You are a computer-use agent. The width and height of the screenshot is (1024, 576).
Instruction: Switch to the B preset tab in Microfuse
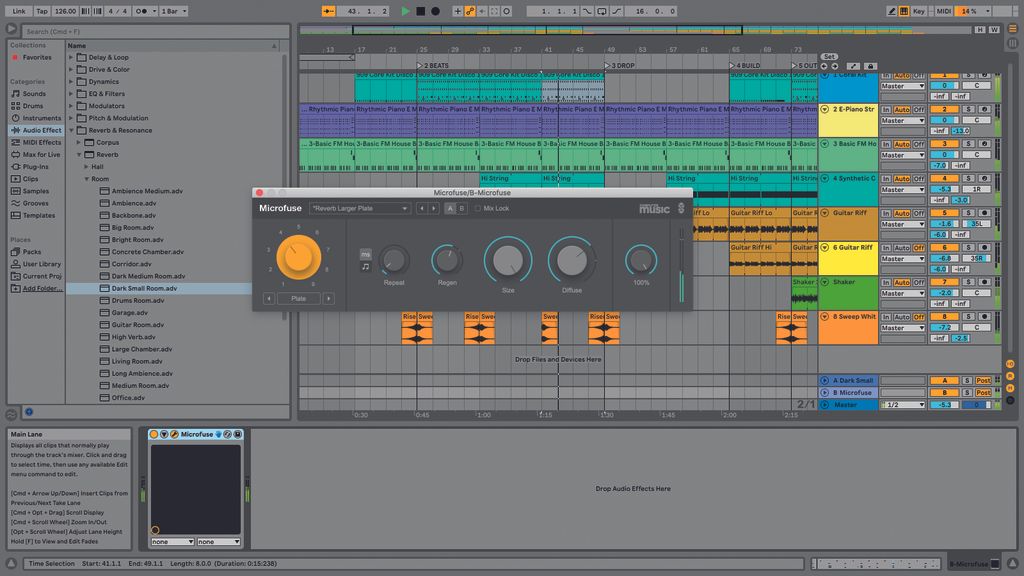click(462, 209)
